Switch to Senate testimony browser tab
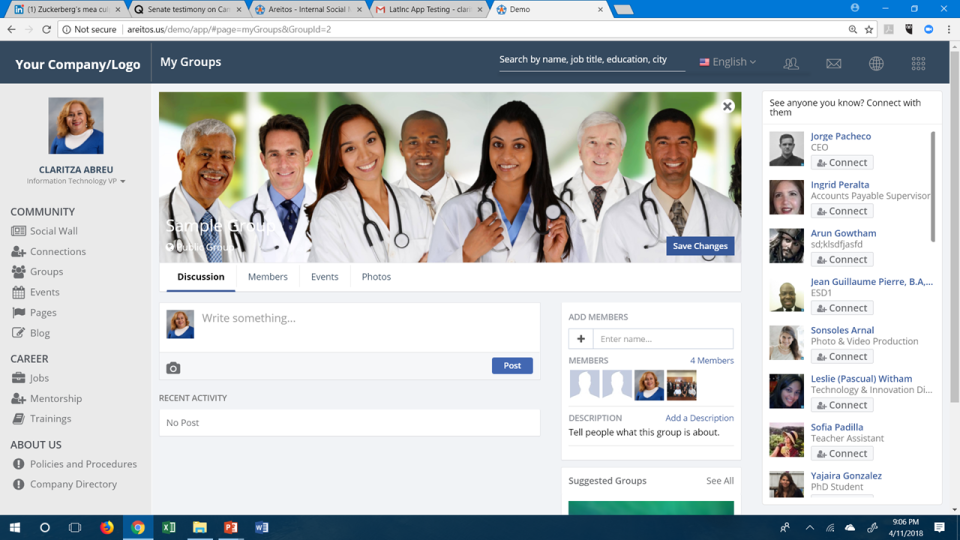 point(187,9)
